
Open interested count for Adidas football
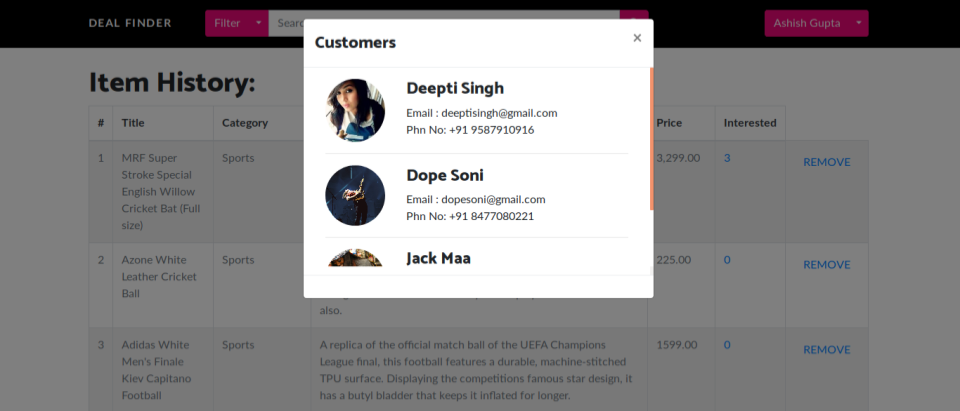727,345
